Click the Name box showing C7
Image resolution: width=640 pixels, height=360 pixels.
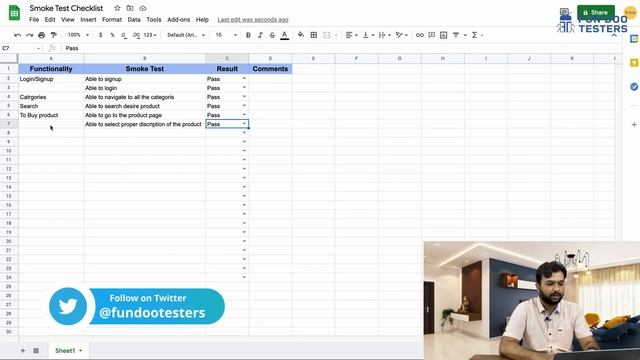click(x=21, y=48)
